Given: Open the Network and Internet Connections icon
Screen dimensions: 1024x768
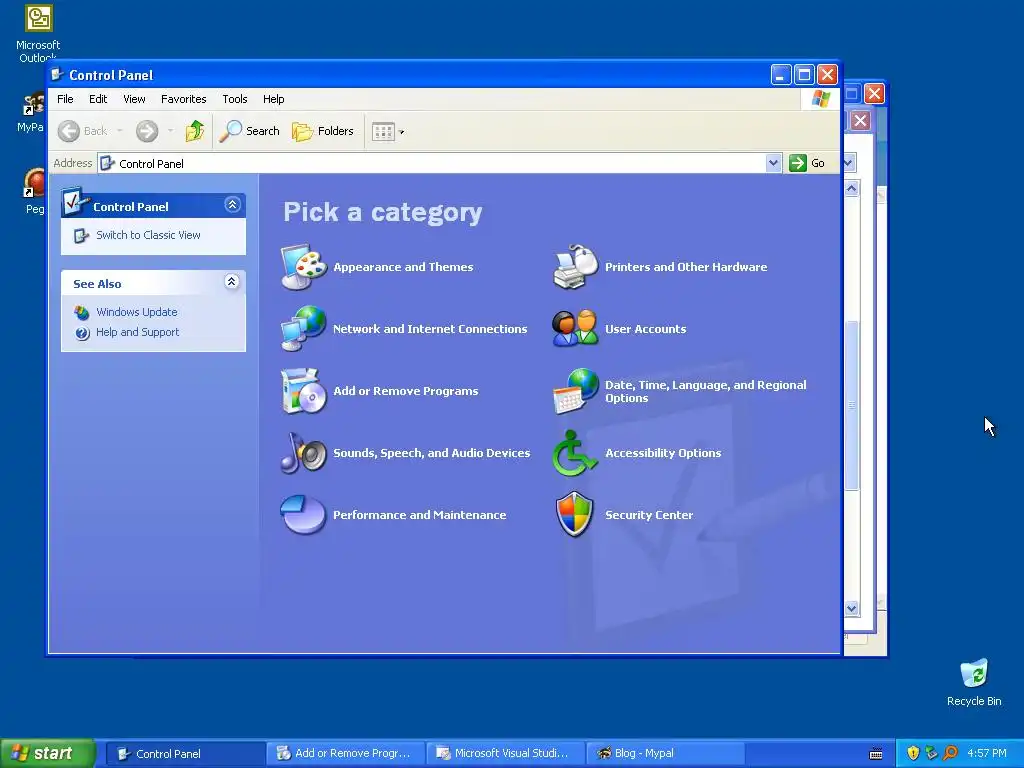Looking at the screenshot, I should [304, 328].
